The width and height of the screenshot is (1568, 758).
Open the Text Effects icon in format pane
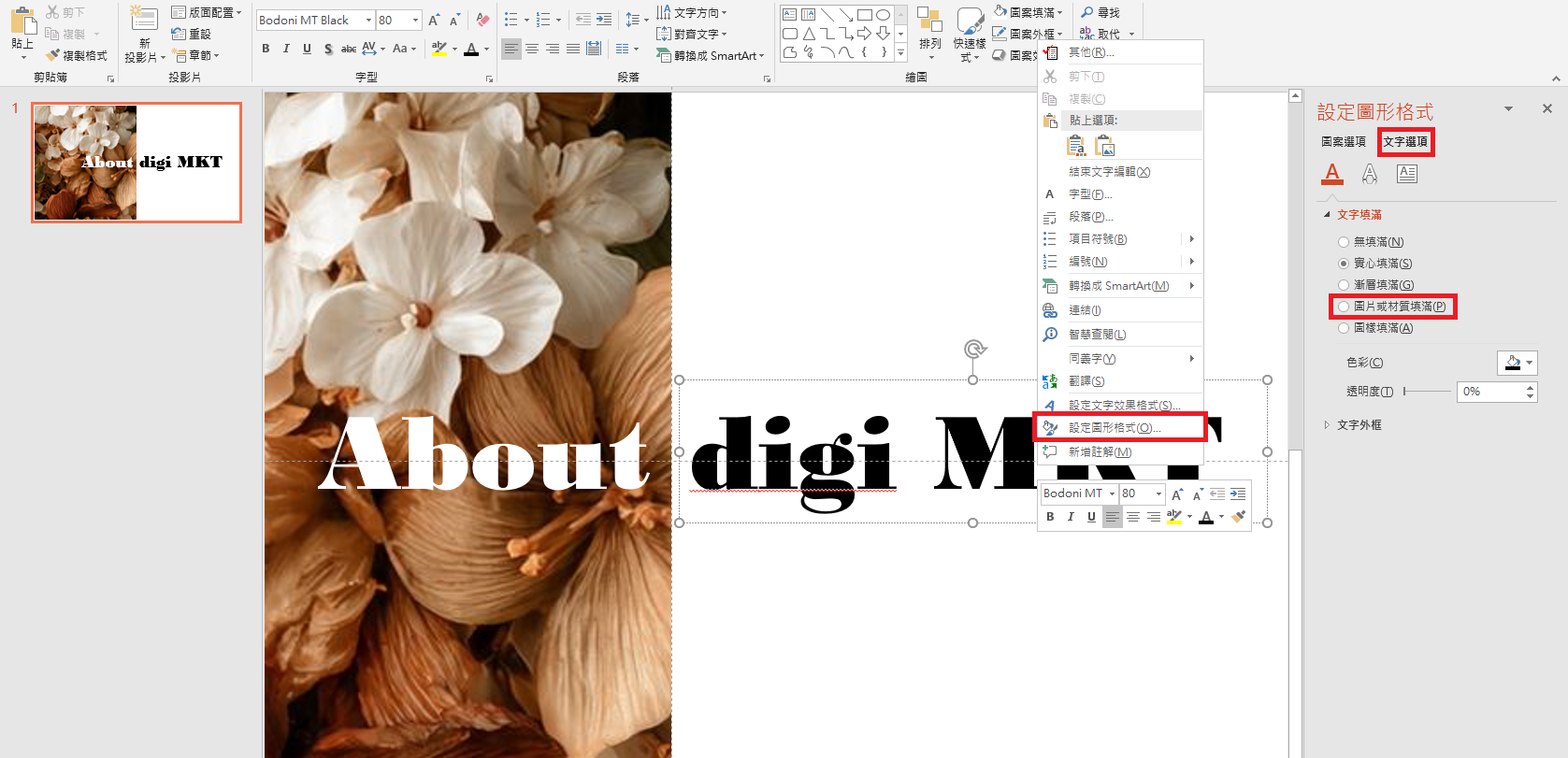(1370, 174)
